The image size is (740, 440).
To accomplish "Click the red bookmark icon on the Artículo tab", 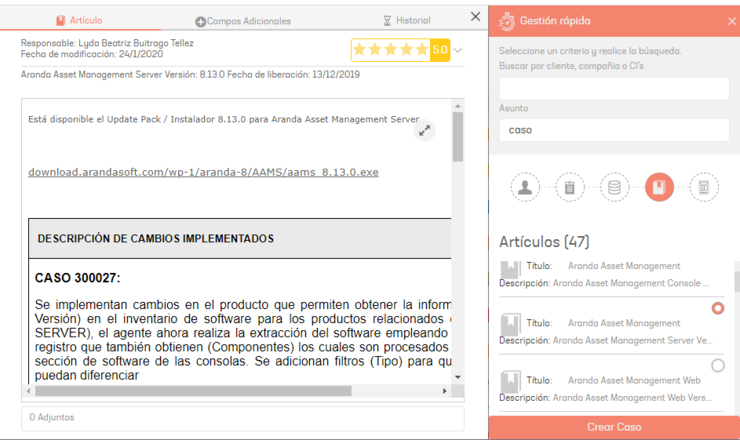I will (60, 20).
